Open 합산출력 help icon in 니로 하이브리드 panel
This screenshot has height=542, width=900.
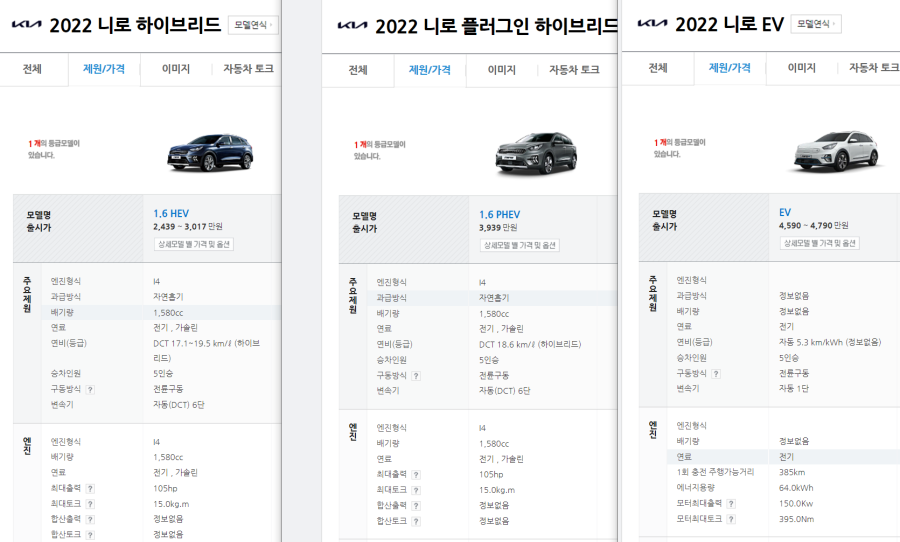pos(90,520)
